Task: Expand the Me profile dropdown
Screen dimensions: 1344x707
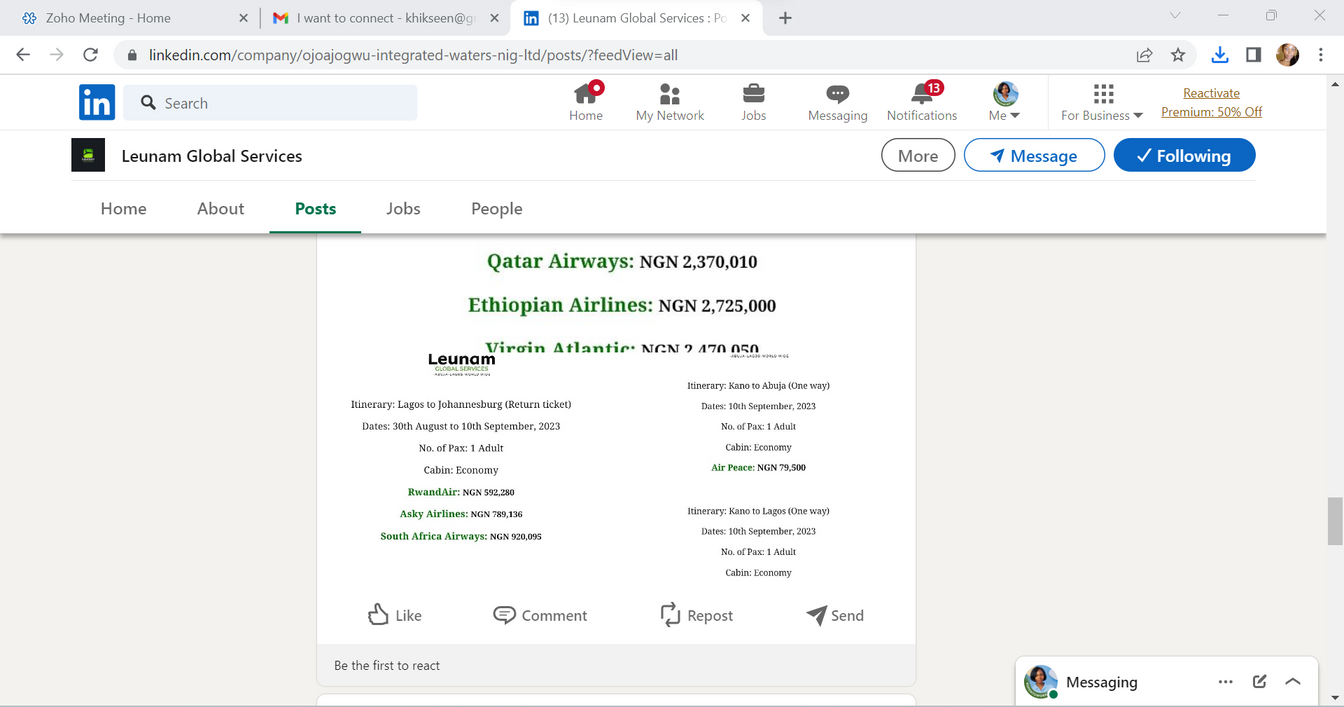Action: tap(1005, 102)
